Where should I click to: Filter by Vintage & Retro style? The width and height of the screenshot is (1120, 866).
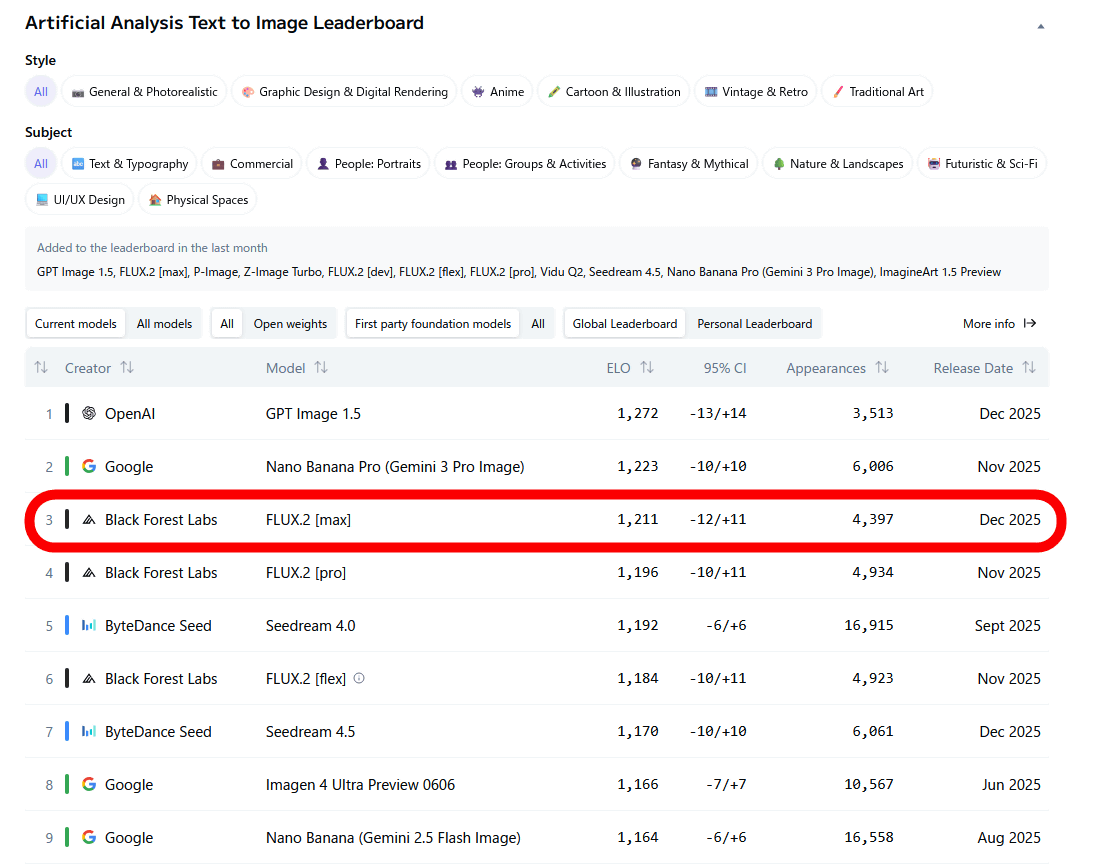click(755, 92)
